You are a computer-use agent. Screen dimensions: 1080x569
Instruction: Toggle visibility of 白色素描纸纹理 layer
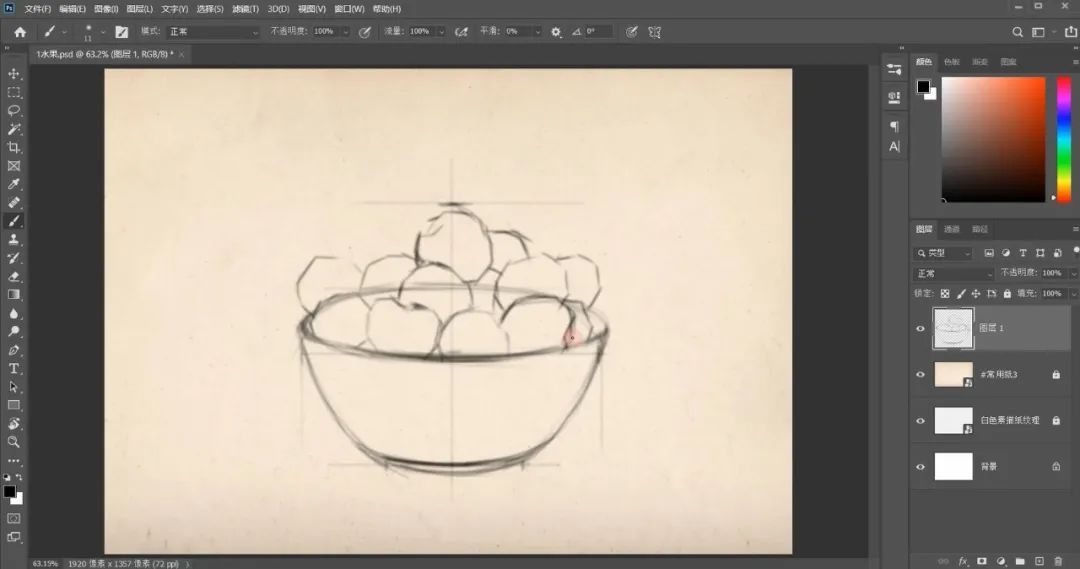pyautogui.click(x=920, y=421)
